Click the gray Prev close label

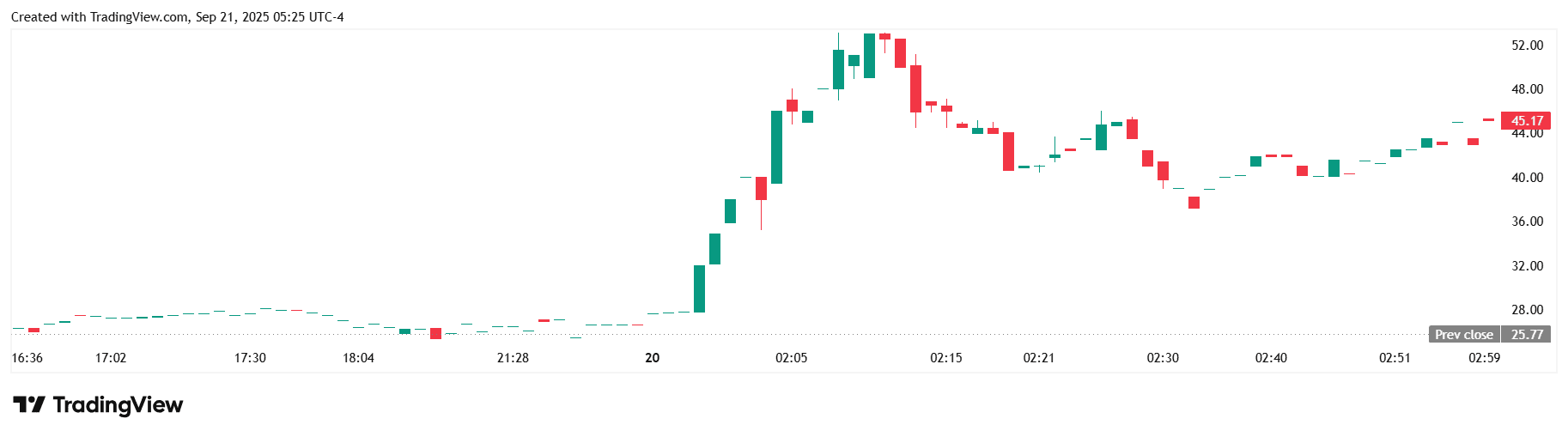pos(1463,334)
